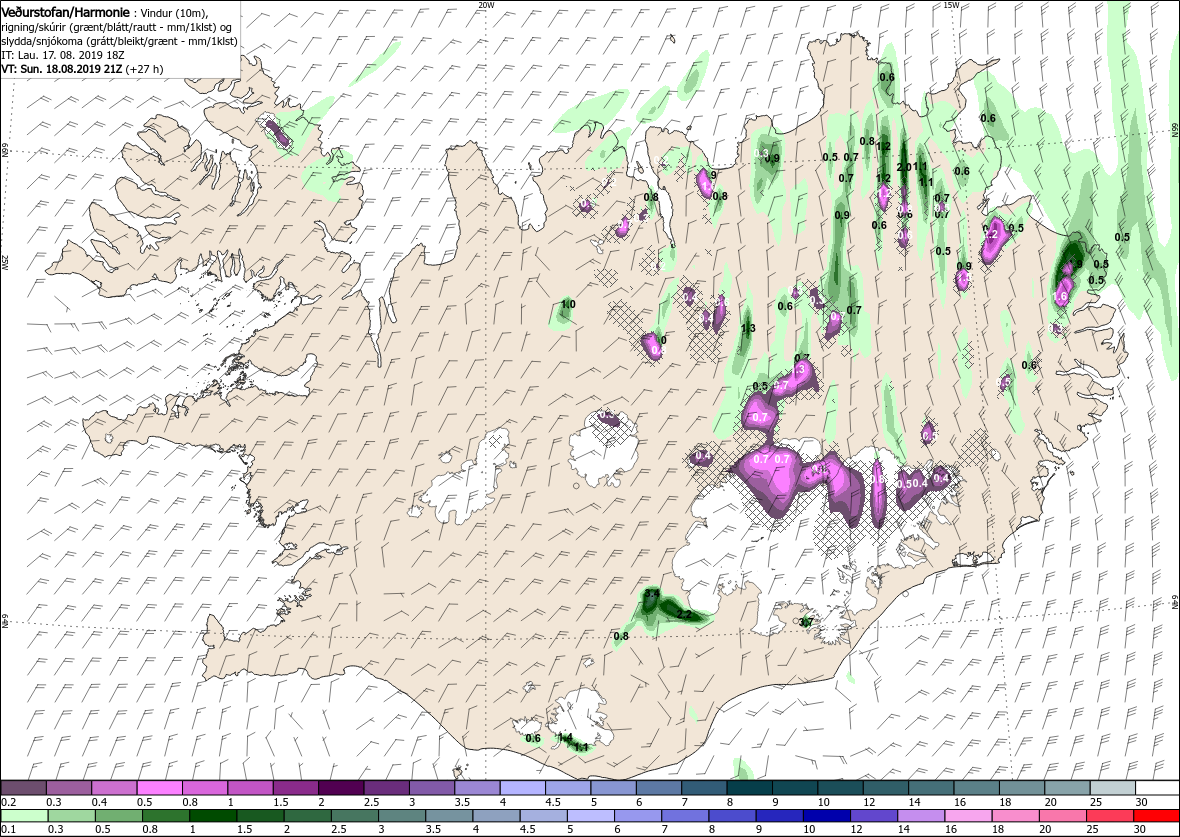The width and height of the screenshot is (1180, 837).
Task: Click the grey-blue rain legend swatch labeled 3.5
Action: coord(449,816)
